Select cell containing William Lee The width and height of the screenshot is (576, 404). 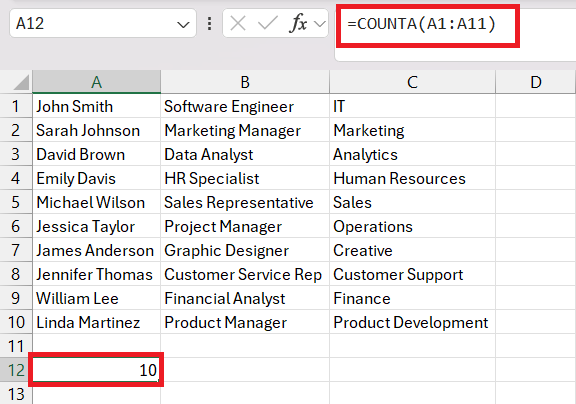click(97, 298)
